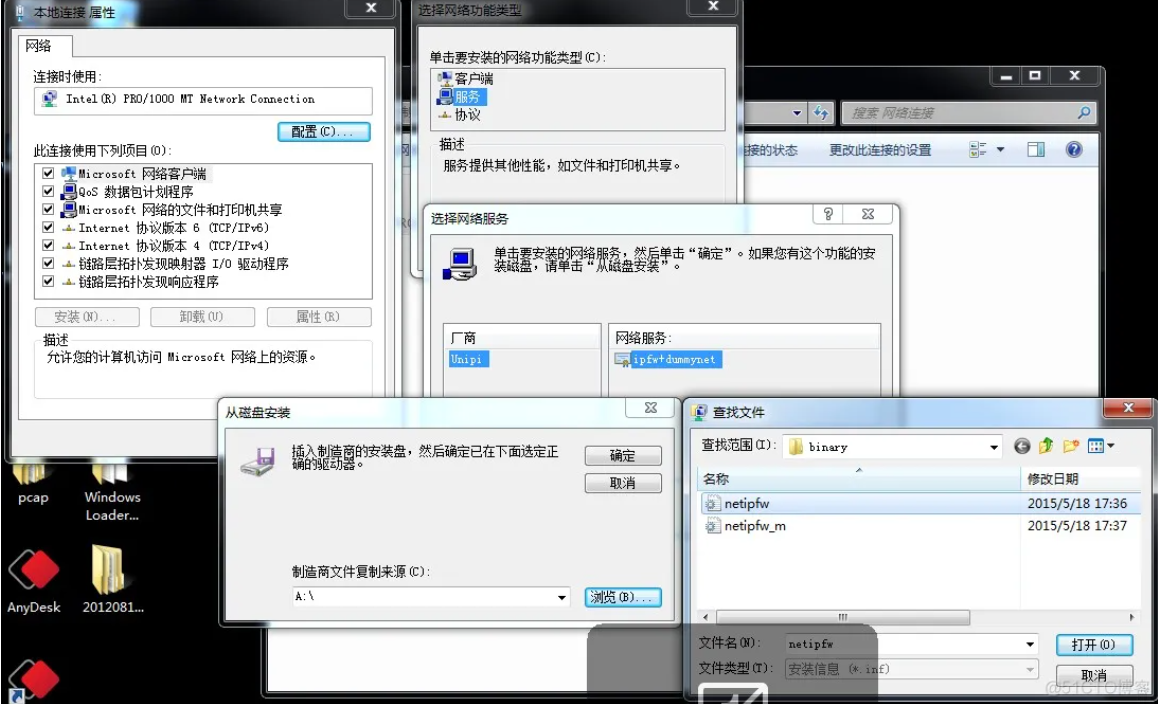This screenshot has height=704, width=1158.
Task: Toggle QoS 数据包计划程序 checkbox
Action: 48,191
